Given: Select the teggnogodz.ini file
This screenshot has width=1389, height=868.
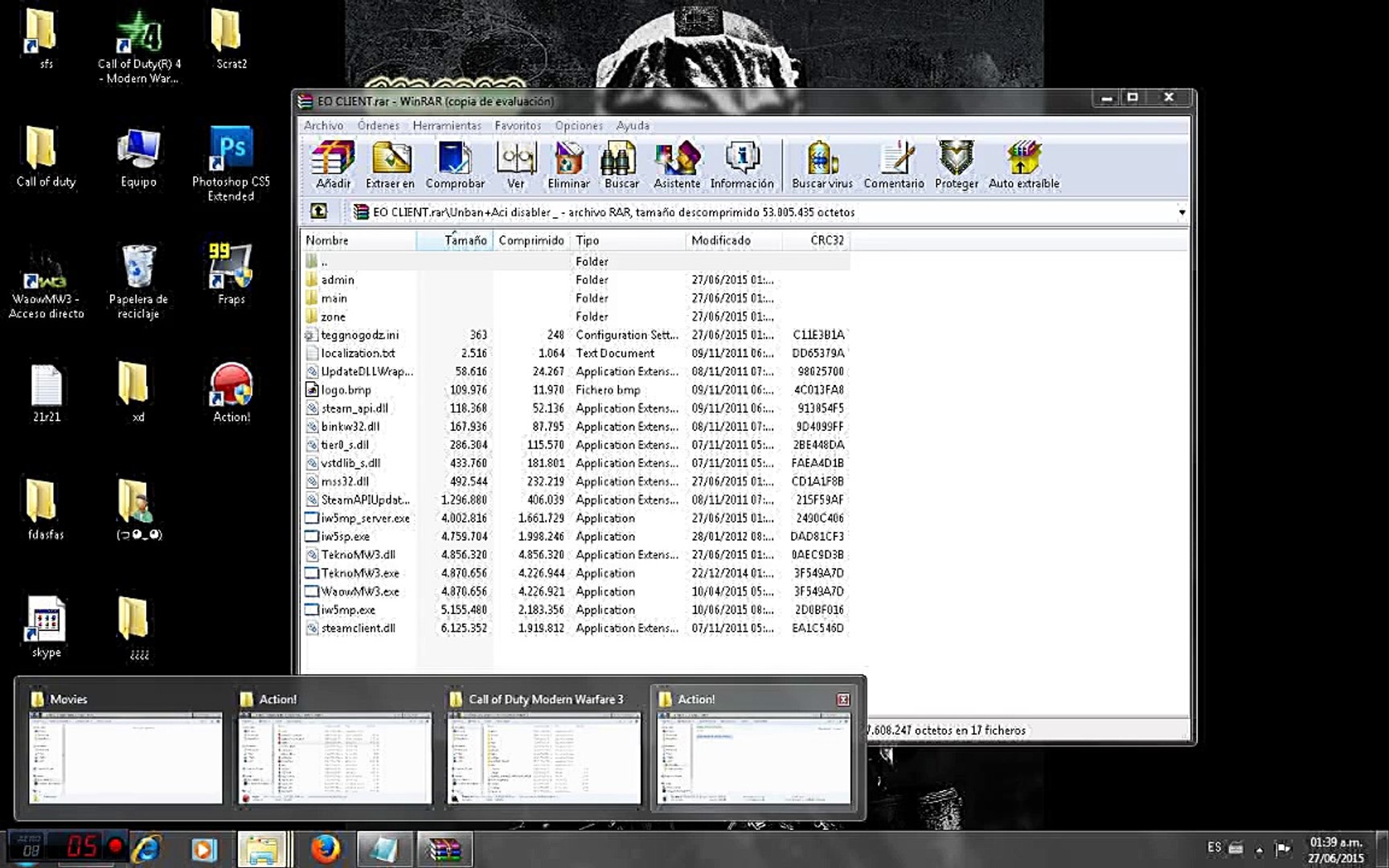Looking at the screenshot, I should coord(576,335).
